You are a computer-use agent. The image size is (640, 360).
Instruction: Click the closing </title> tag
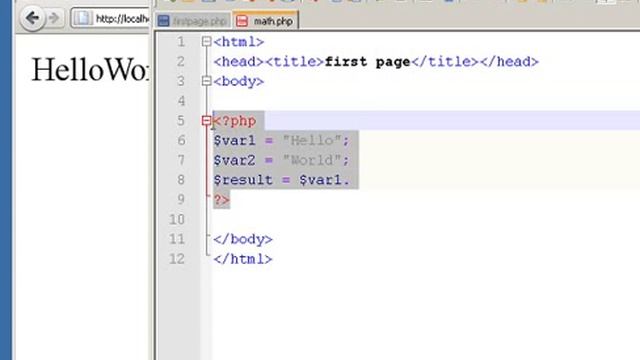pyautogui.click(x=445, y=62)
